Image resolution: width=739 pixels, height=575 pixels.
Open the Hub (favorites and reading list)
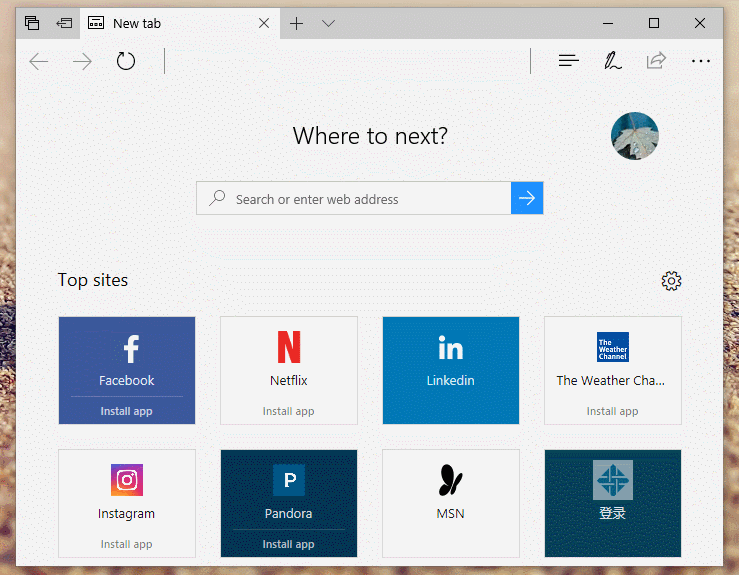click(x=568, y=61)
